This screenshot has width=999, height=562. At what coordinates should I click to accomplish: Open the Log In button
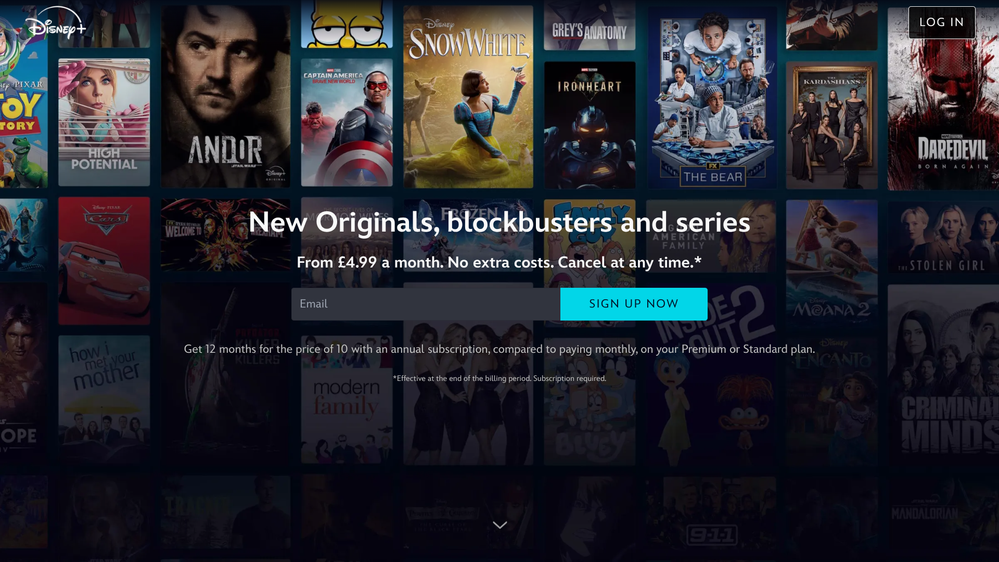(x=941, y=22)
